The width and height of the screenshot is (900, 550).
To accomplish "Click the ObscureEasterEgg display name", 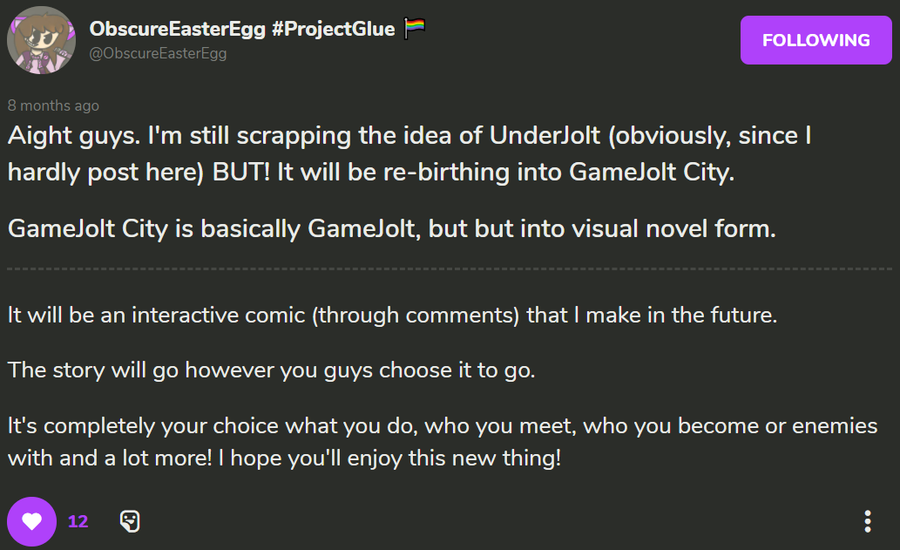I will pos(177,29).
